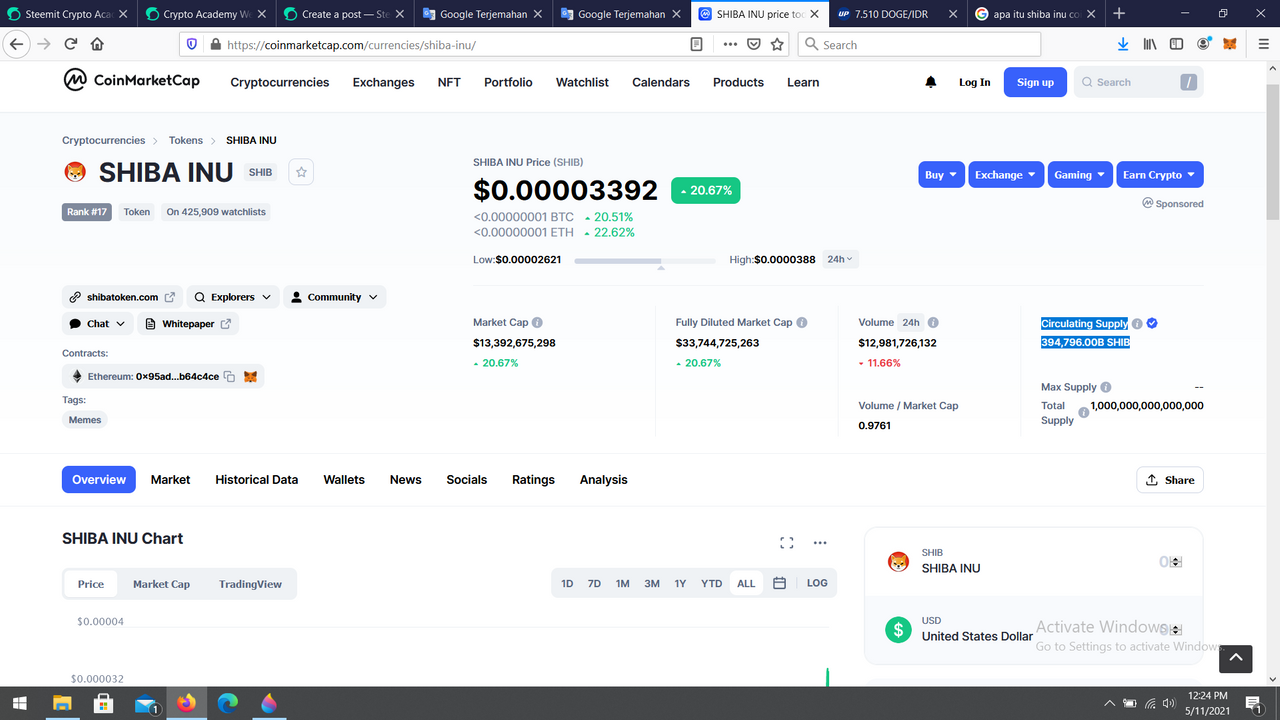Open Windows Start menu
1280x720 pixels.
[20, 703]
